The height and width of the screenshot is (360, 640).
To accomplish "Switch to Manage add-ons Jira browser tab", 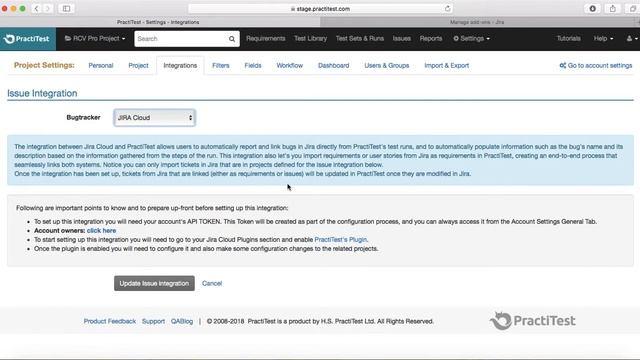I will point(477,22).
